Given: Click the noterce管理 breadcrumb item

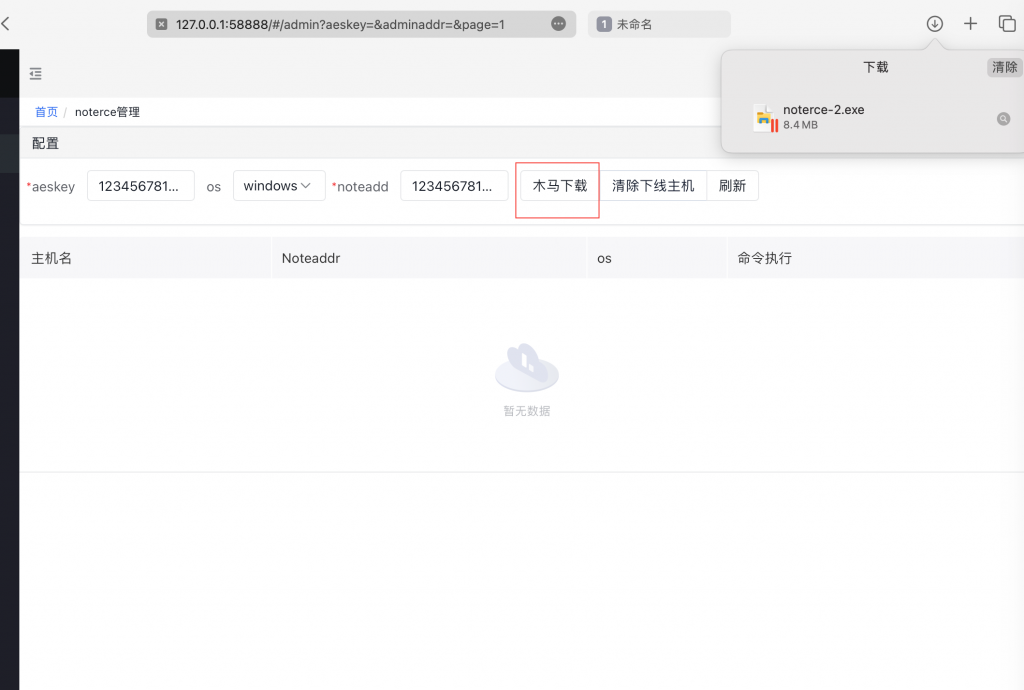Looking at the screenshot, I should (x=107, y=112).
